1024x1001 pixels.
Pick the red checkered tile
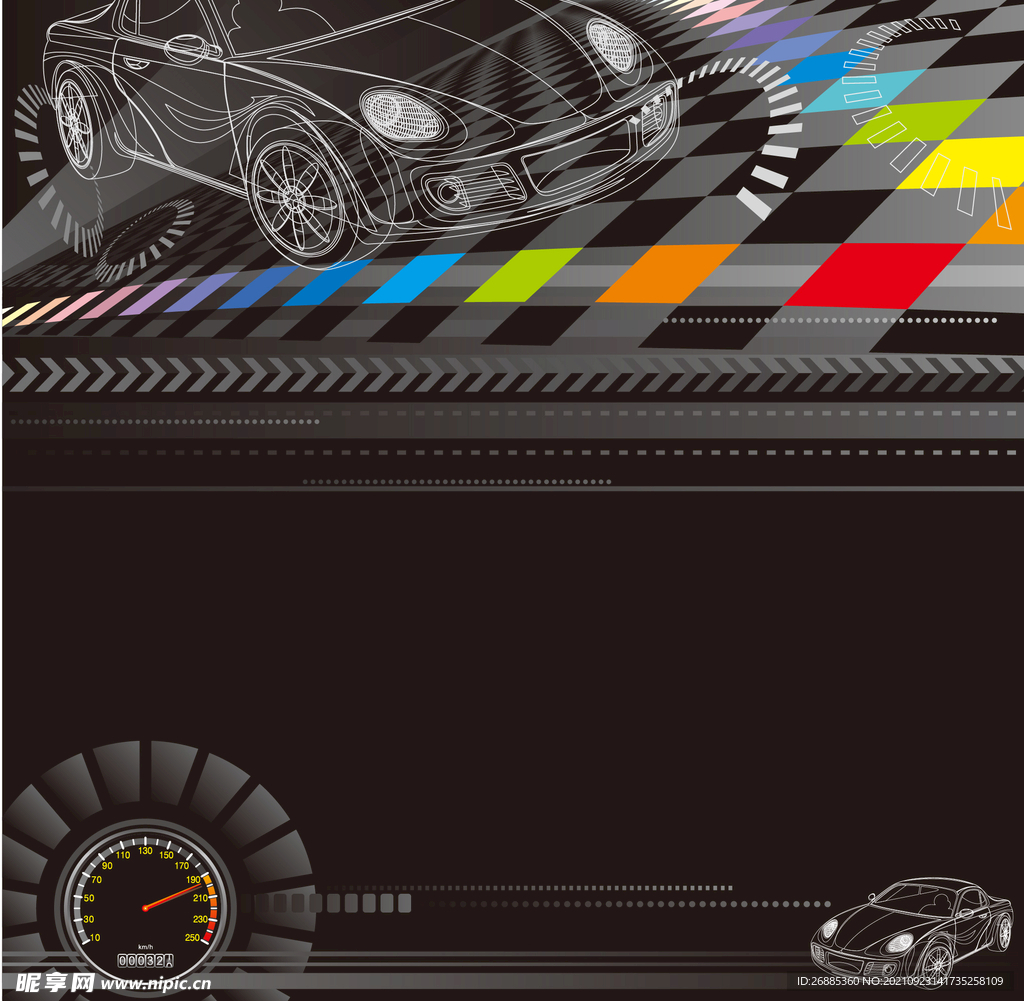(x=874, y=276)
